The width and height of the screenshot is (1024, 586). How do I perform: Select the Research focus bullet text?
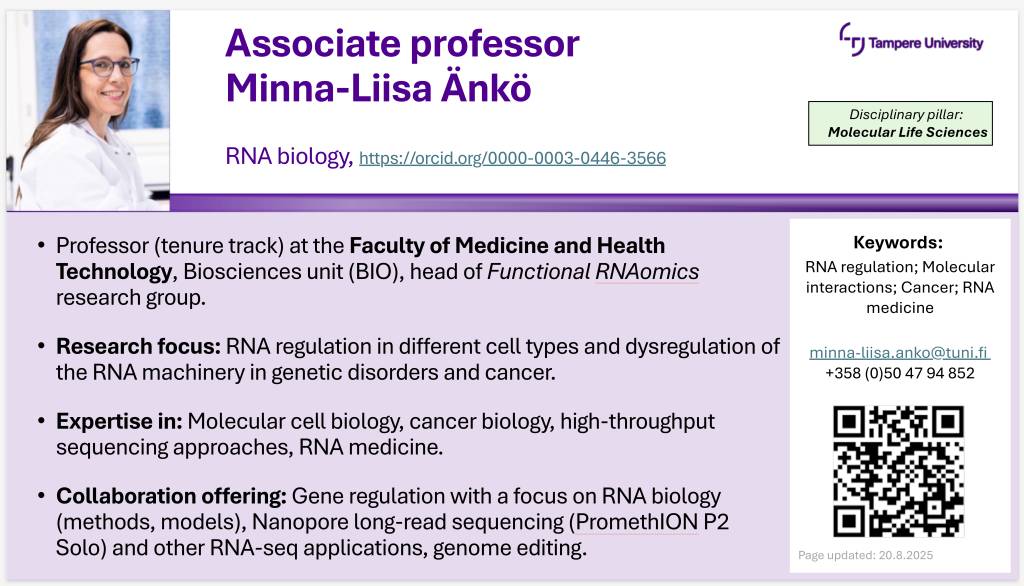[418, 359]
